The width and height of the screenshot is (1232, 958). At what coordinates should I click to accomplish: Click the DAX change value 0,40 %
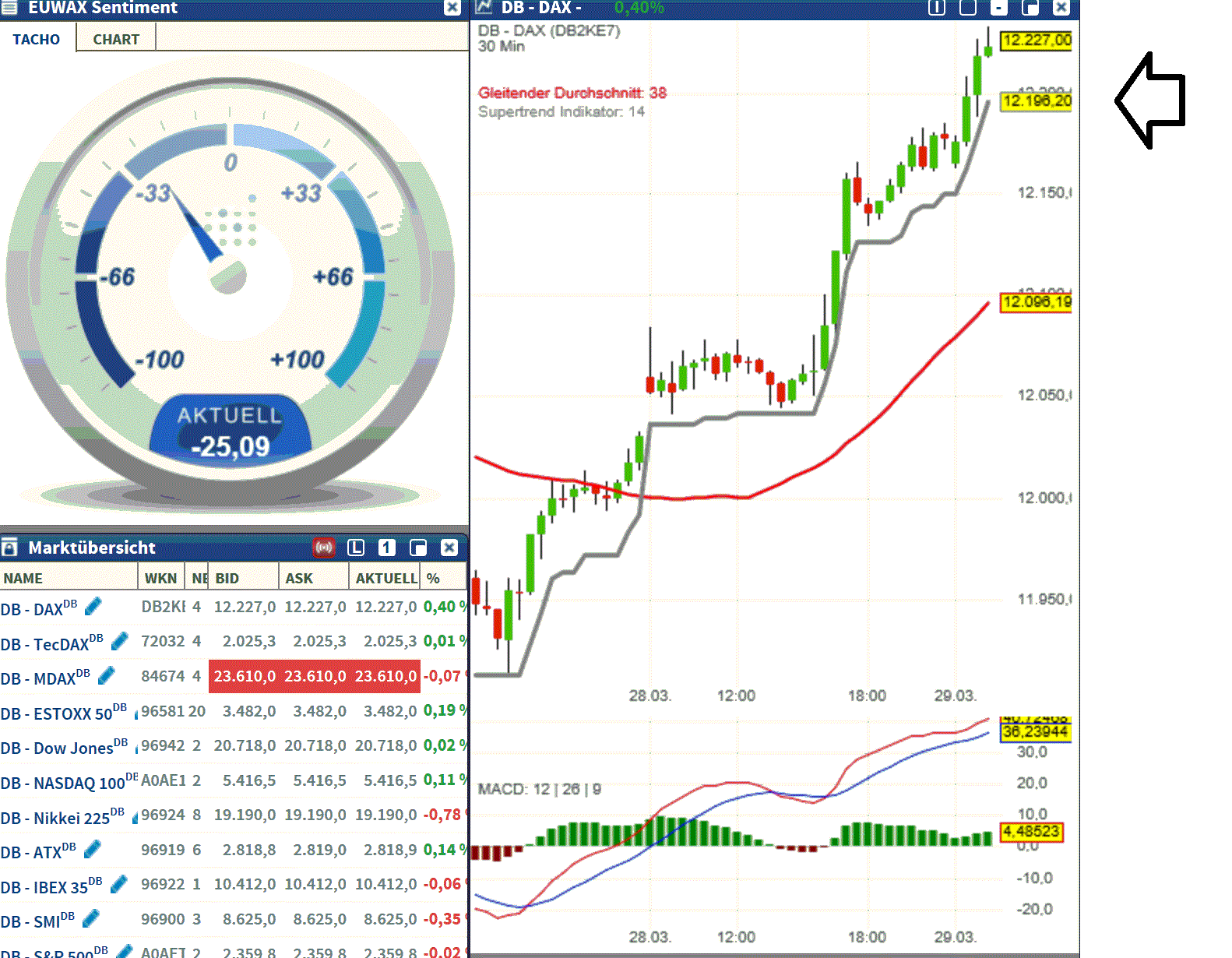(x=445, y=607)
